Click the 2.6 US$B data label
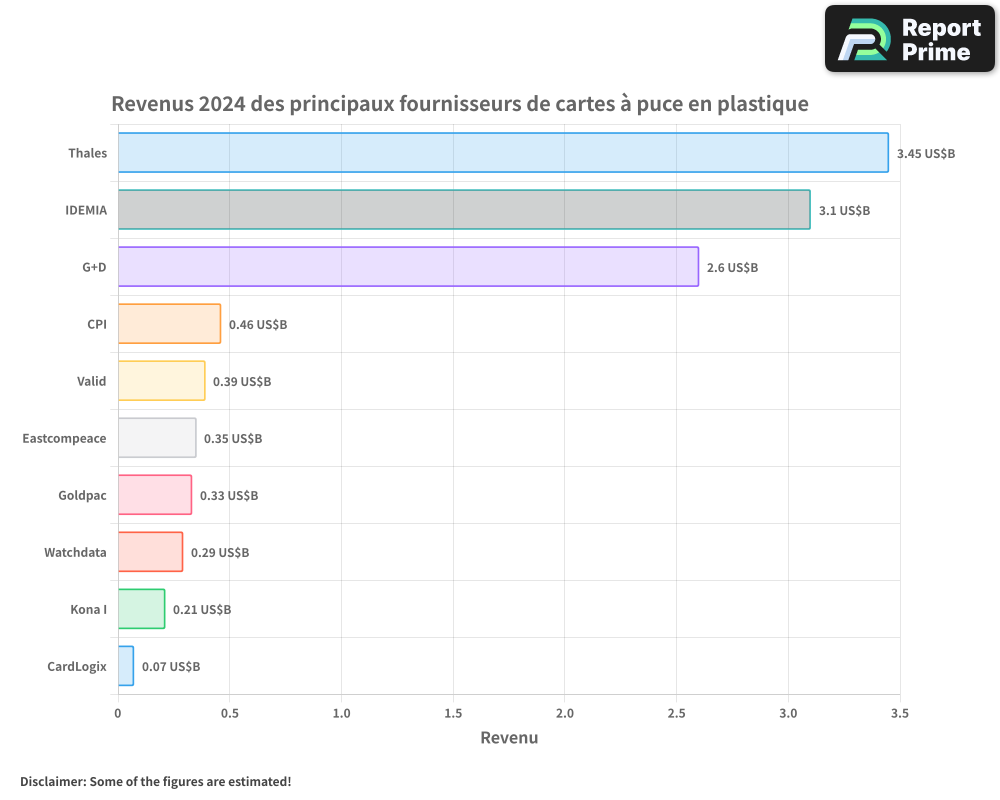The image size is (1000, 800). tap(732, 268)
